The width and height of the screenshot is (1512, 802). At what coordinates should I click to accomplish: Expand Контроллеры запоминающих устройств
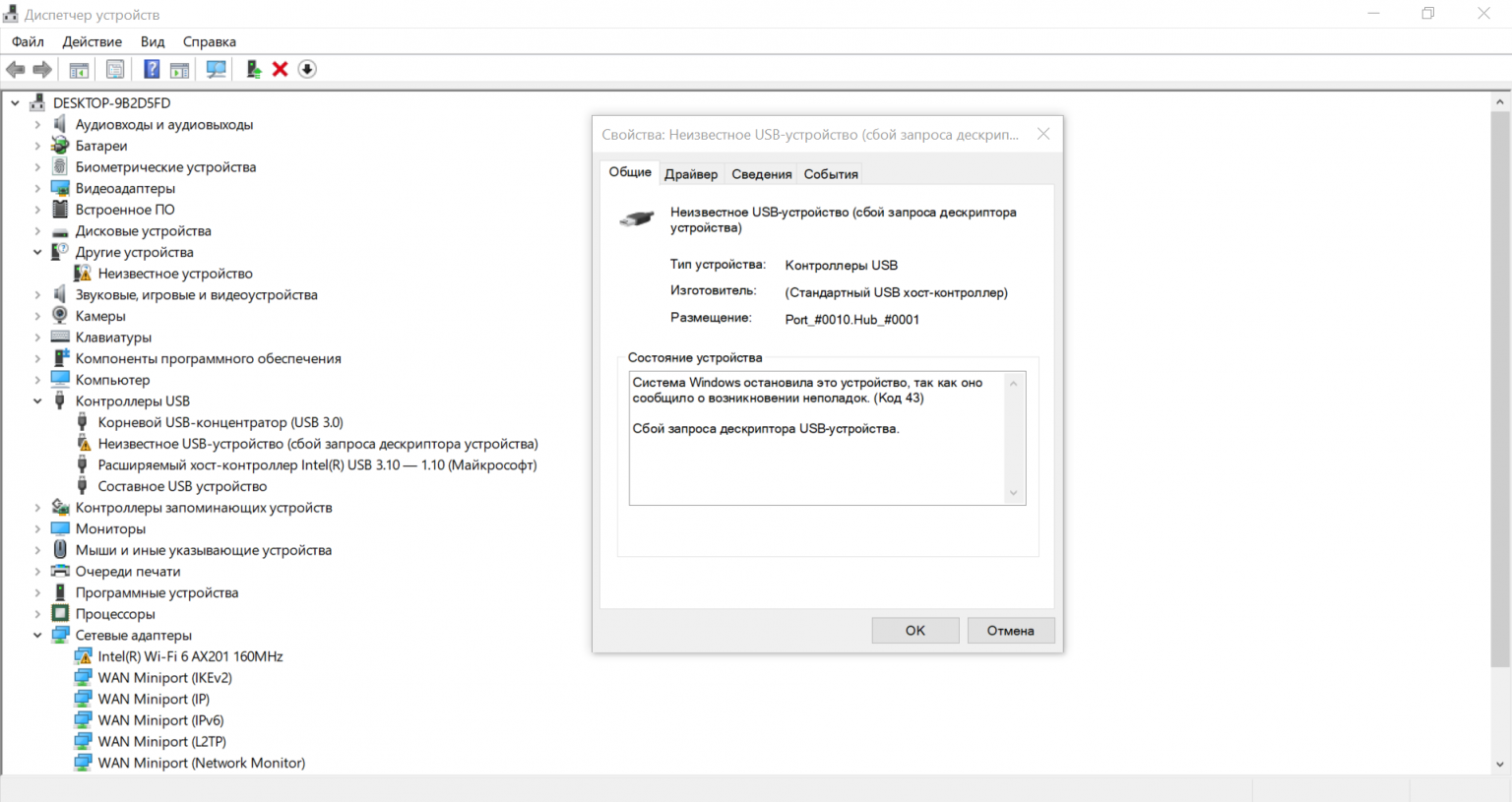coord(37,508)
